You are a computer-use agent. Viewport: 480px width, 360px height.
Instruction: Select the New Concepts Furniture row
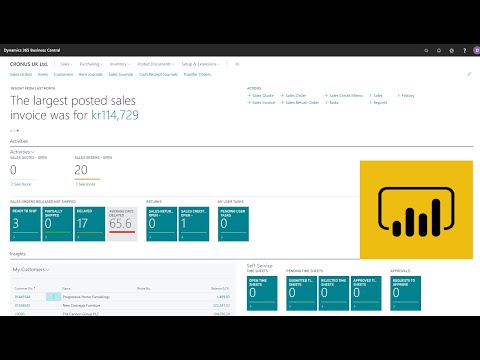click(122, 305)
